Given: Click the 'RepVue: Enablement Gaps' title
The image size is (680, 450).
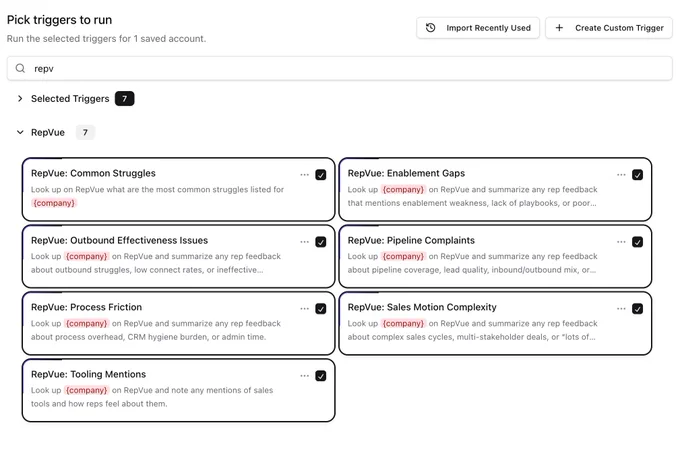Looking at the screenshot, I should tap(406, 173).
